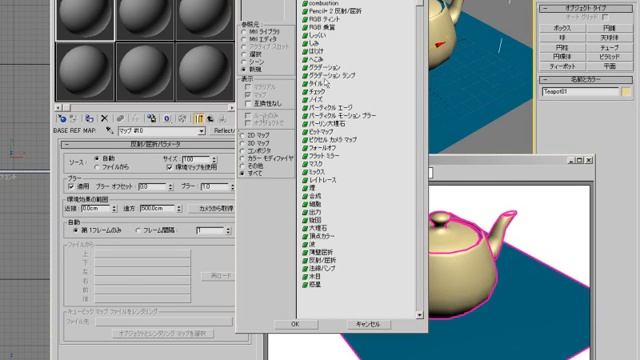Click the ブラー オフセット spinner arrows

pos(171,187)
